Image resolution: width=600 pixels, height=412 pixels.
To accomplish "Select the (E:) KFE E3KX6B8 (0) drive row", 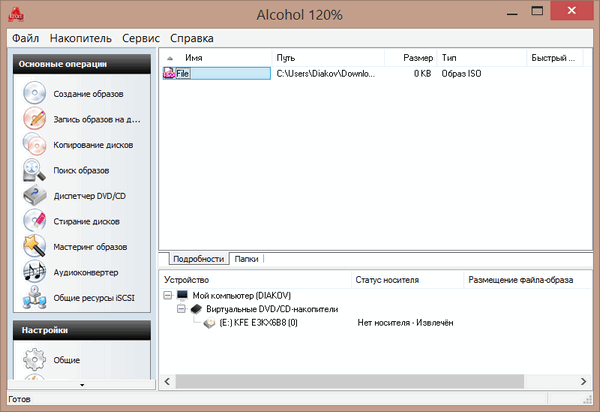I will click(258, 323).
